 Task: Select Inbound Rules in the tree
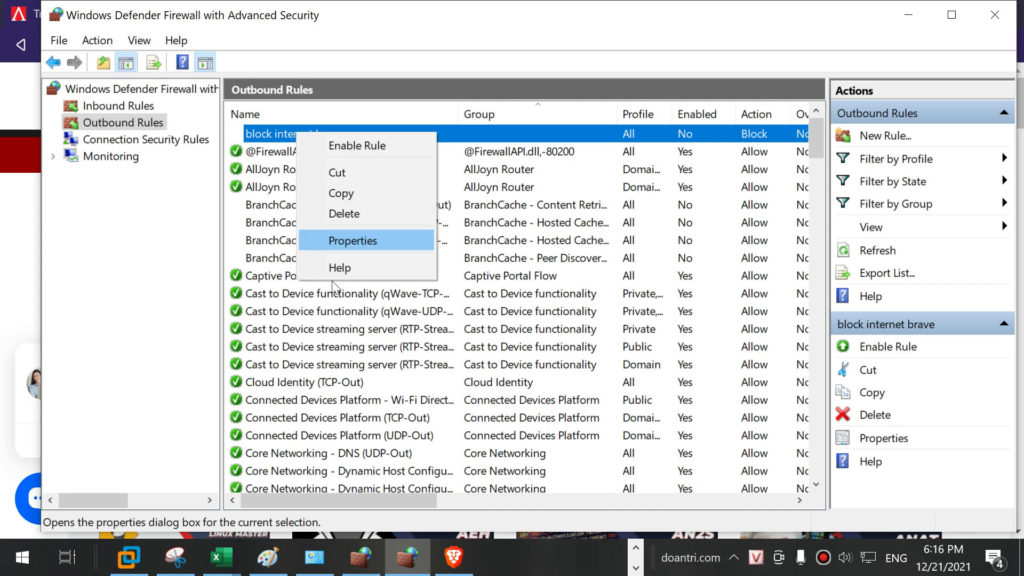(x=118, y=105)
